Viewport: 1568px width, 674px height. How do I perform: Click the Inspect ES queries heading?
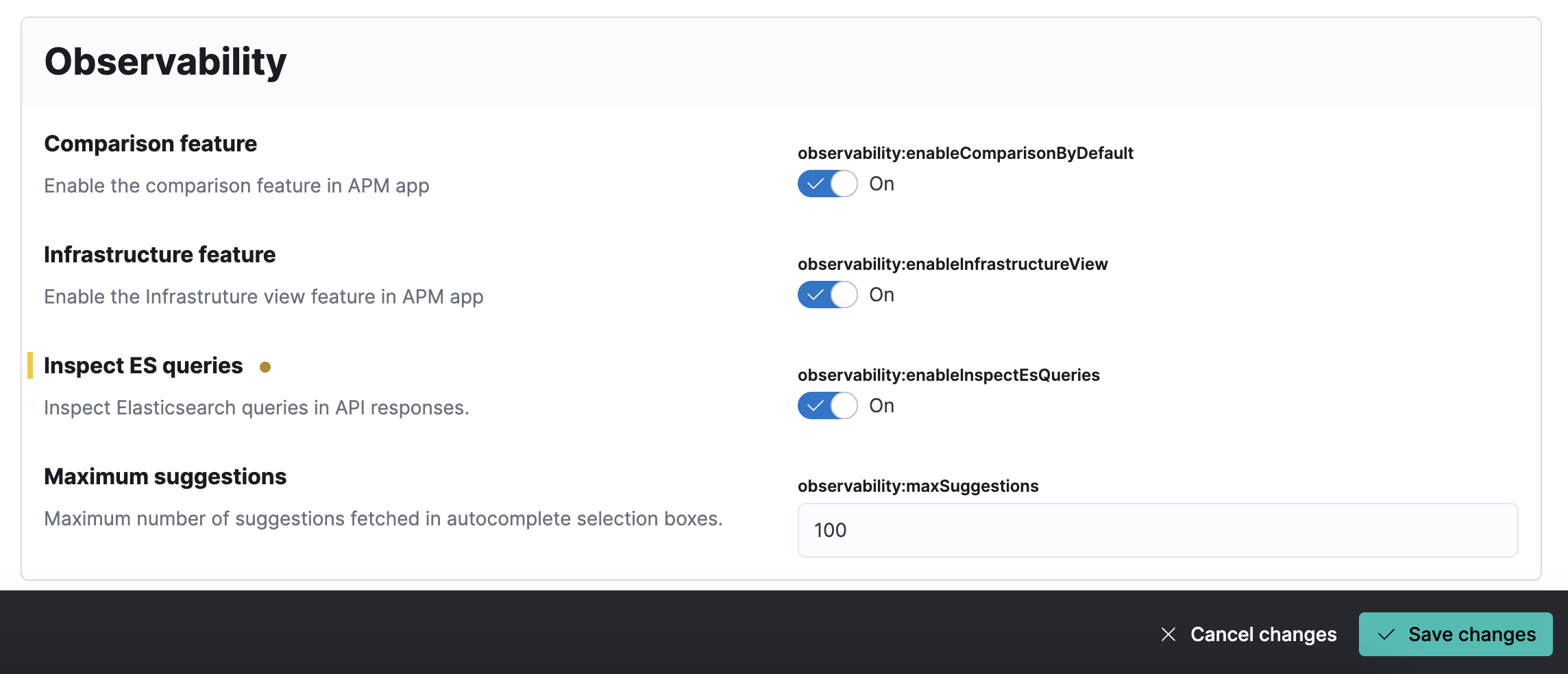pos(143,365)
